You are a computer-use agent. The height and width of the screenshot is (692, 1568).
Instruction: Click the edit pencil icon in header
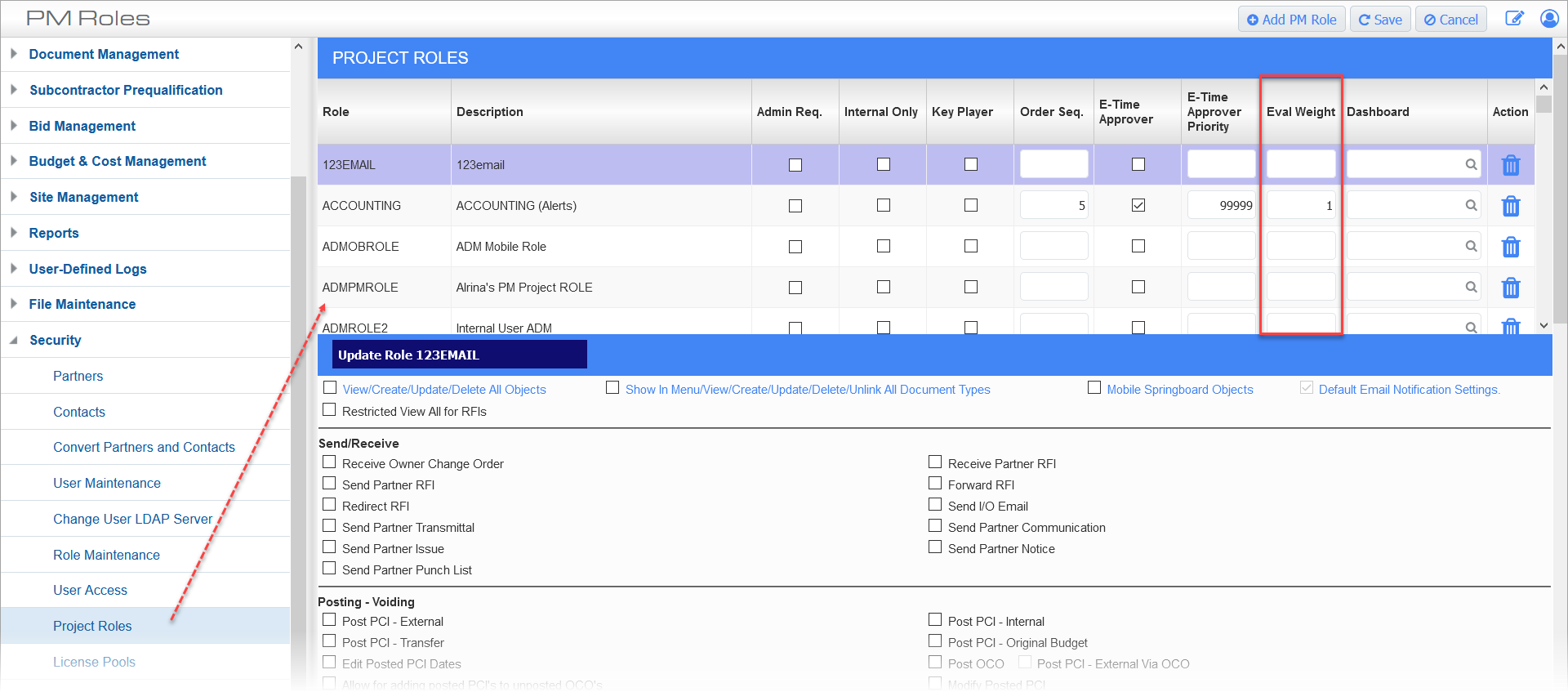tap(1513, 19)
